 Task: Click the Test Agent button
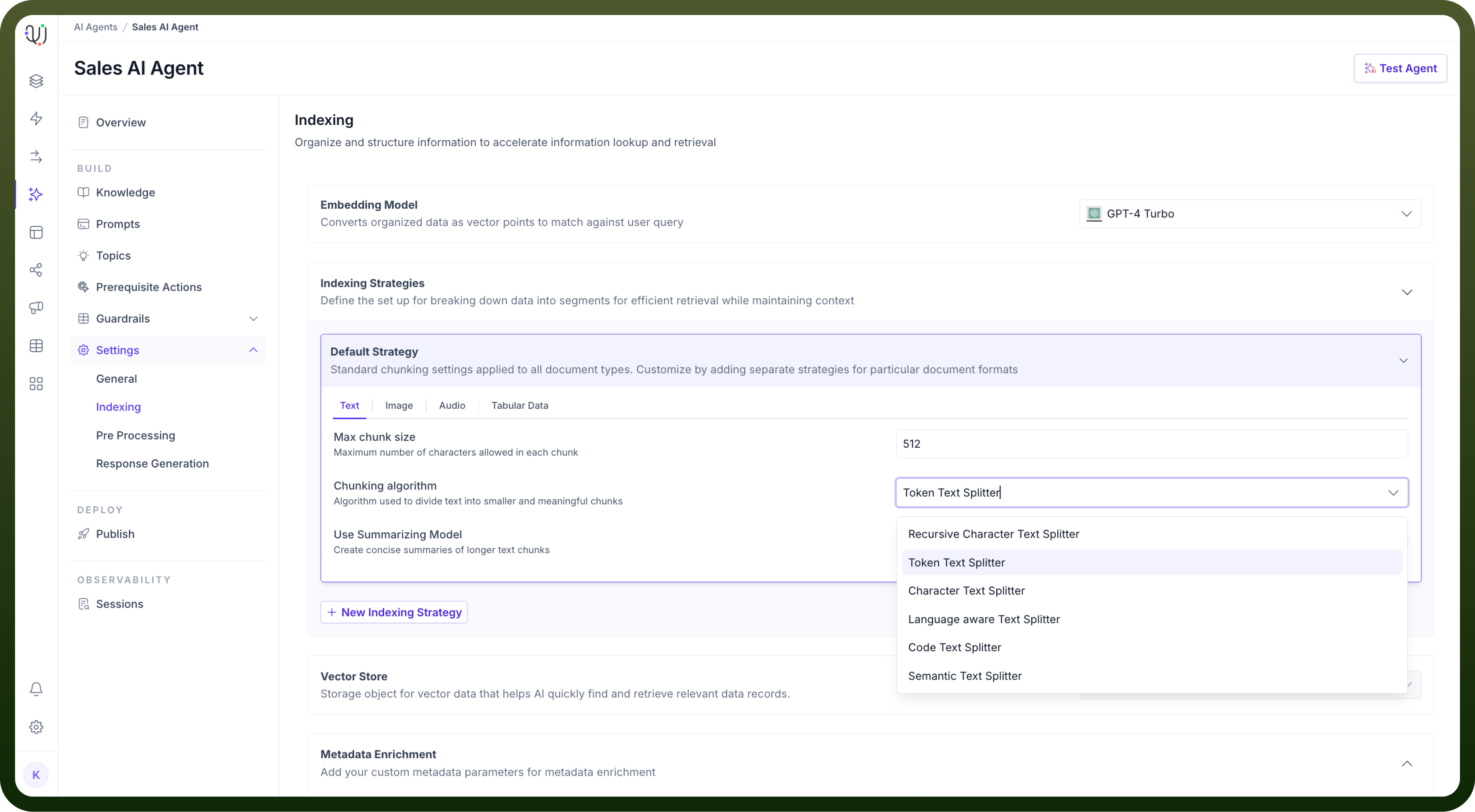[x=1400, y=68]
